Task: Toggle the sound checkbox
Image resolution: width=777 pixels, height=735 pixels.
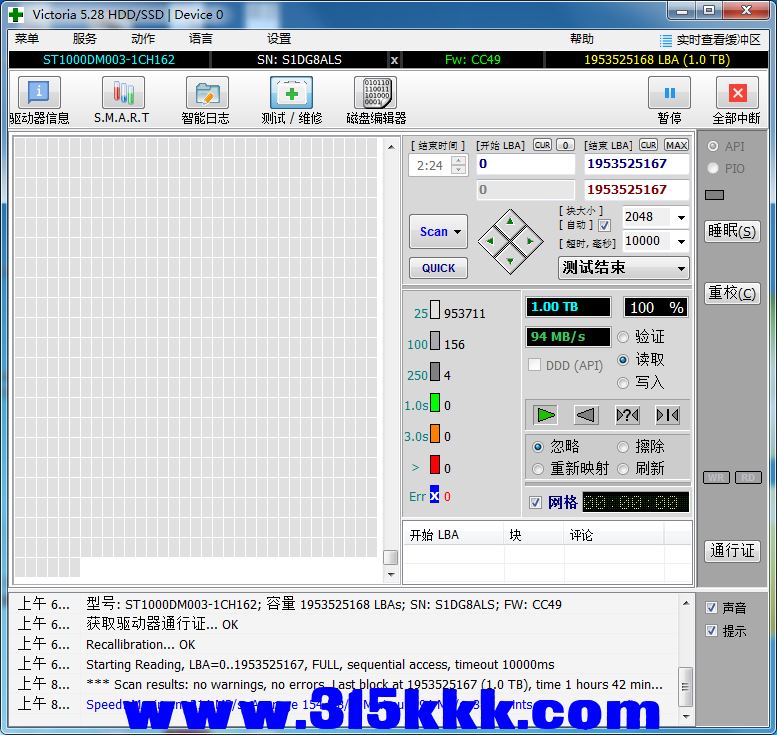Action: 711,607
